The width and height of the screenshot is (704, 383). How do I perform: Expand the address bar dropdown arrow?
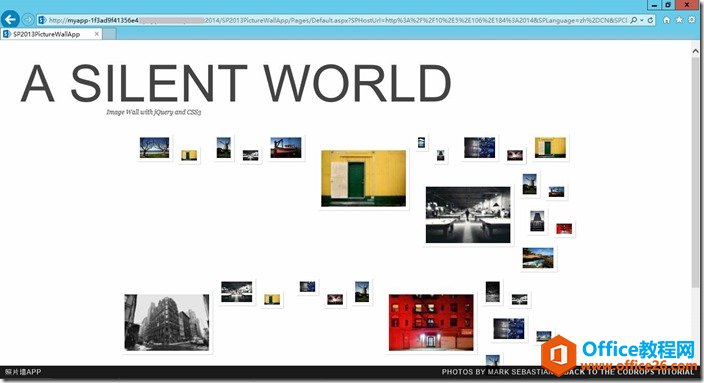point(642,20)
